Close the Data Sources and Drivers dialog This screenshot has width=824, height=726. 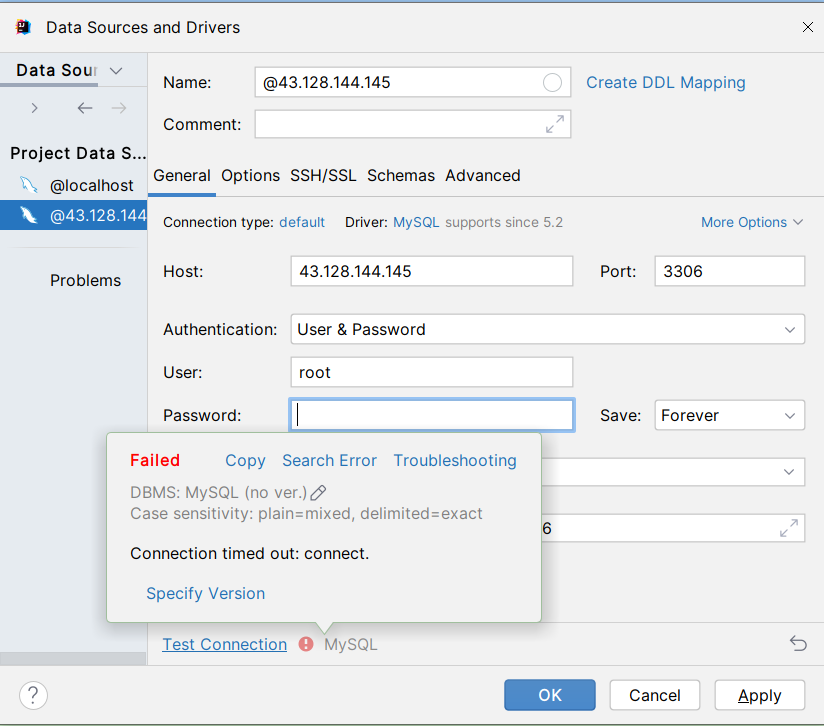tap(808, 27)
